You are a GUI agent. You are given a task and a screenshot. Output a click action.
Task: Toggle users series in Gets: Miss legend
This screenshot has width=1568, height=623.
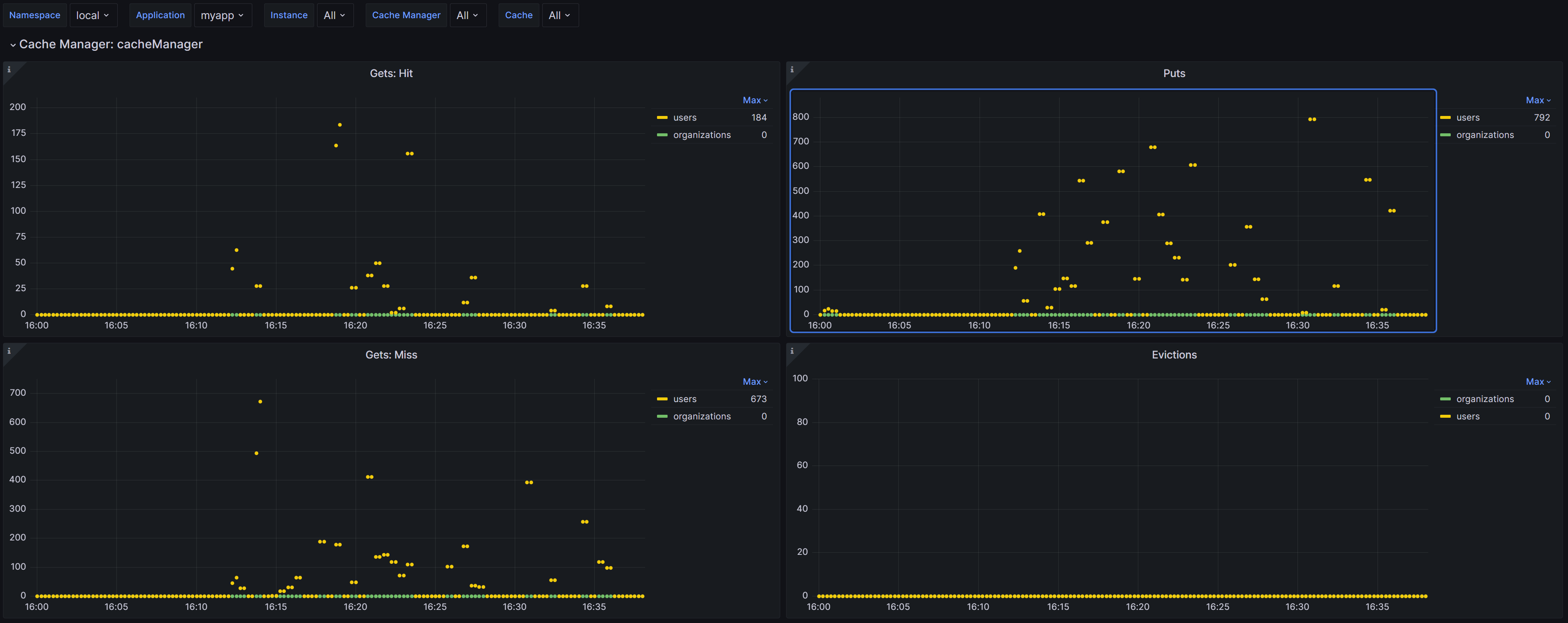tap(684, 399)
